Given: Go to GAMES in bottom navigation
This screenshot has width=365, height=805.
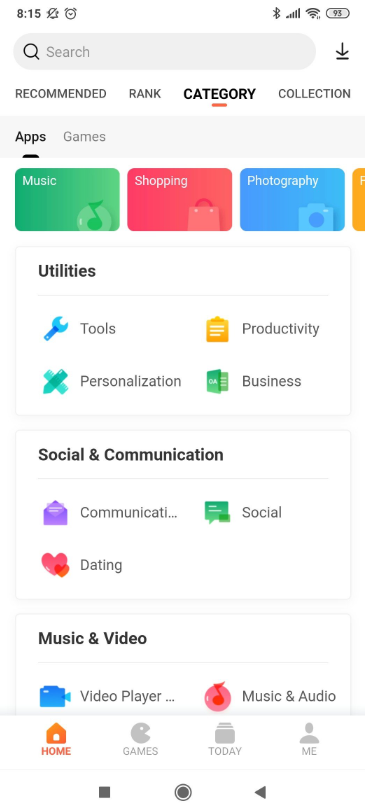Looking at the screenshot, I should 140,739.
